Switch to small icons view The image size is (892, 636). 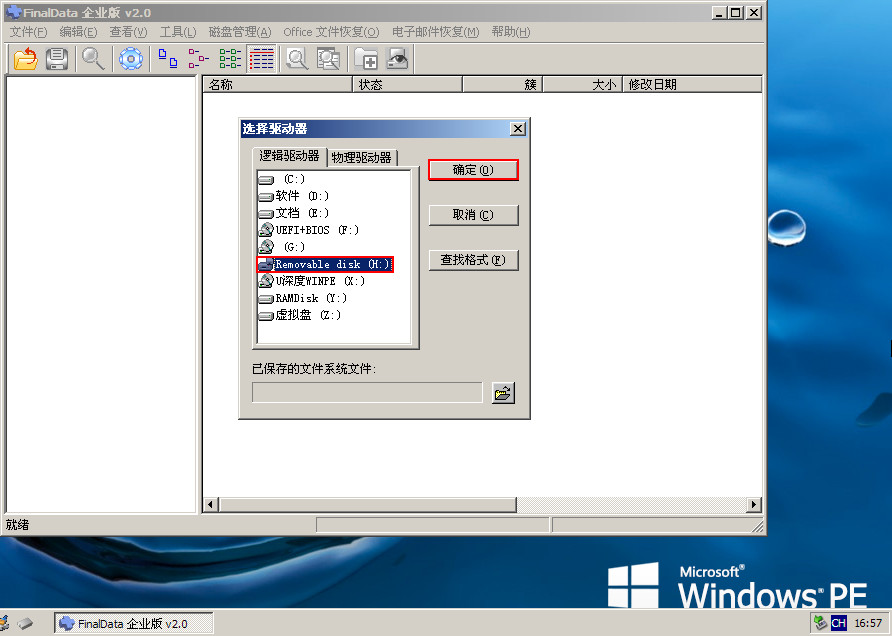click(199, 59)
